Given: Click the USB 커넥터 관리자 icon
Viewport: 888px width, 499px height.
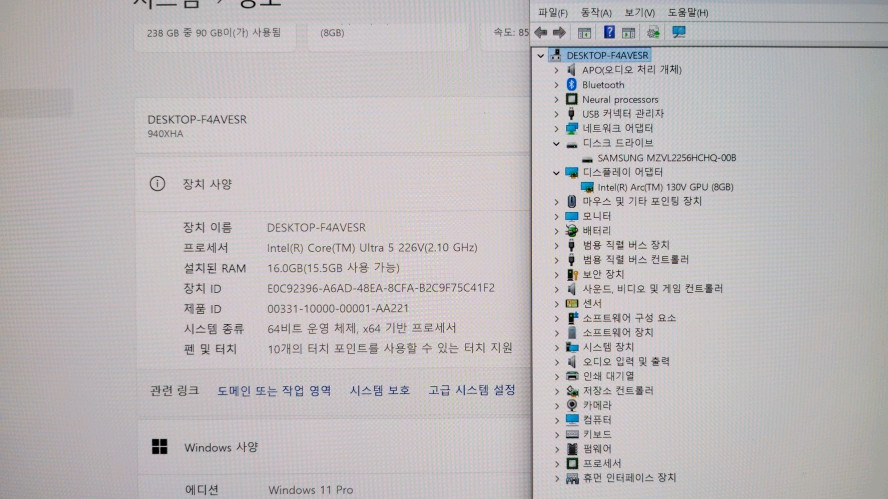Looking at the screenshot, I should pos(571,114).
